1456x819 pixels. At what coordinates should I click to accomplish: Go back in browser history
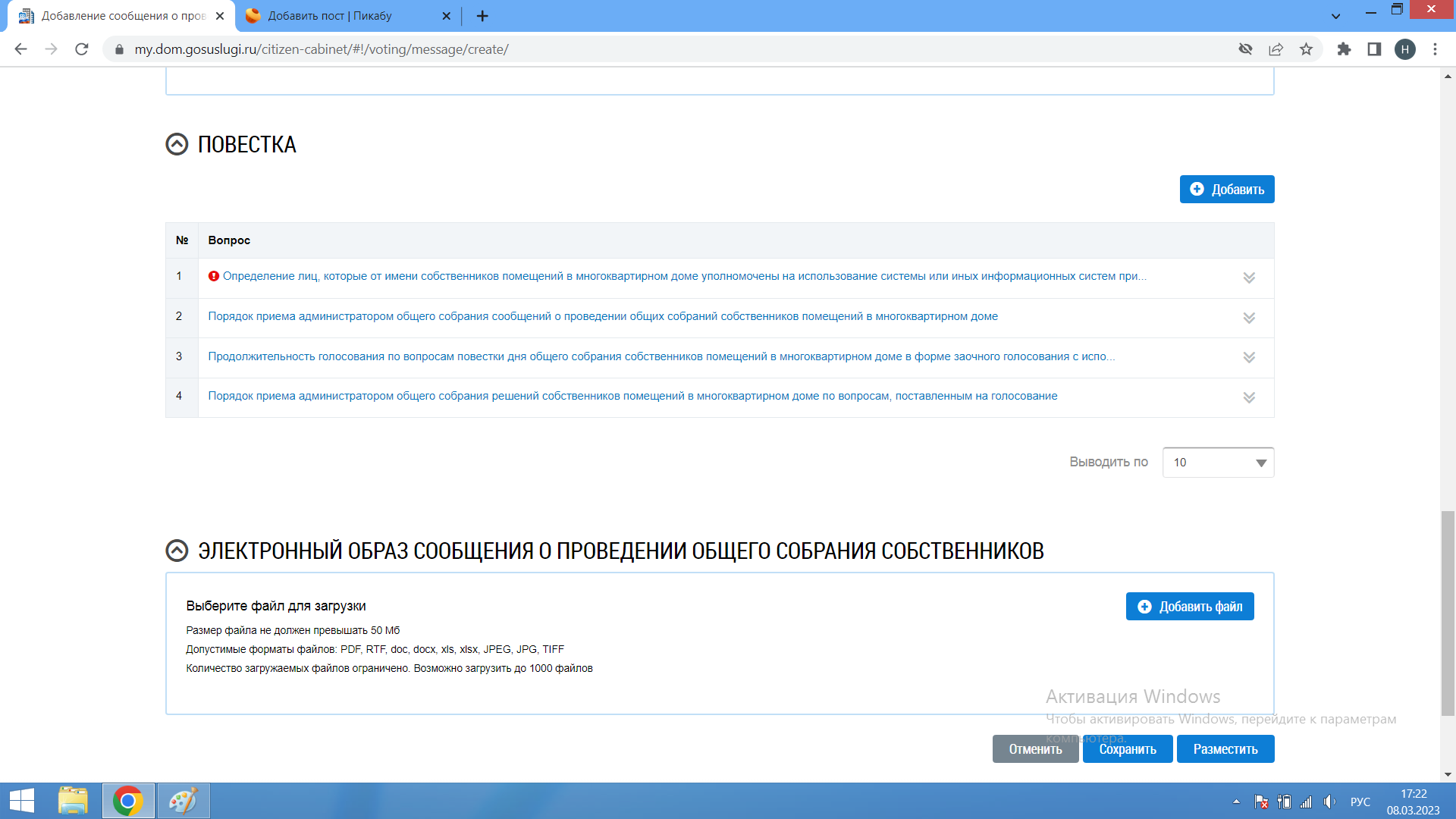(x=20, y=49)
